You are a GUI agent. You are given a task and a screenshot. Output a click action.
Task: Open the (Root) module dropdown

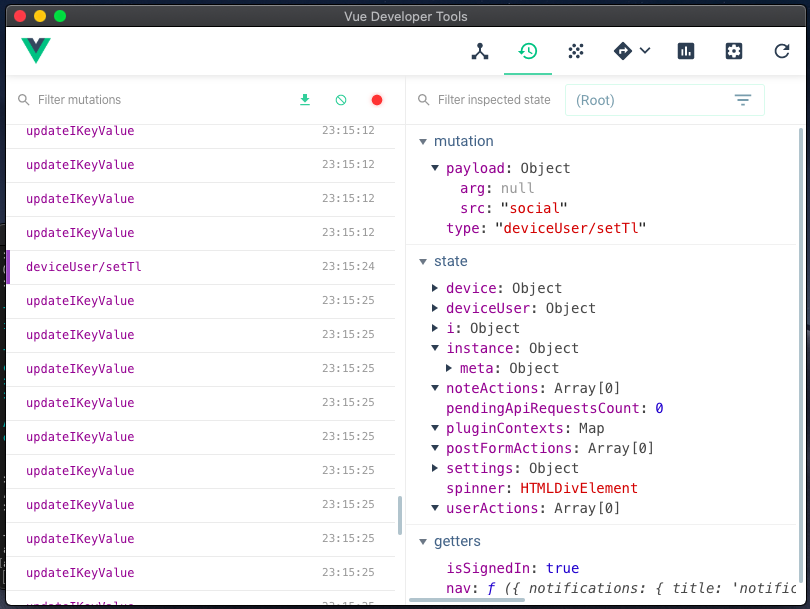(664, 100)
